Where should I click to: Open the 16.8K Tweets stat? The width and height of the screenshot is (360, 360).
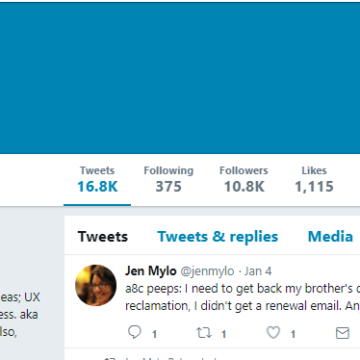click(97, 180)
